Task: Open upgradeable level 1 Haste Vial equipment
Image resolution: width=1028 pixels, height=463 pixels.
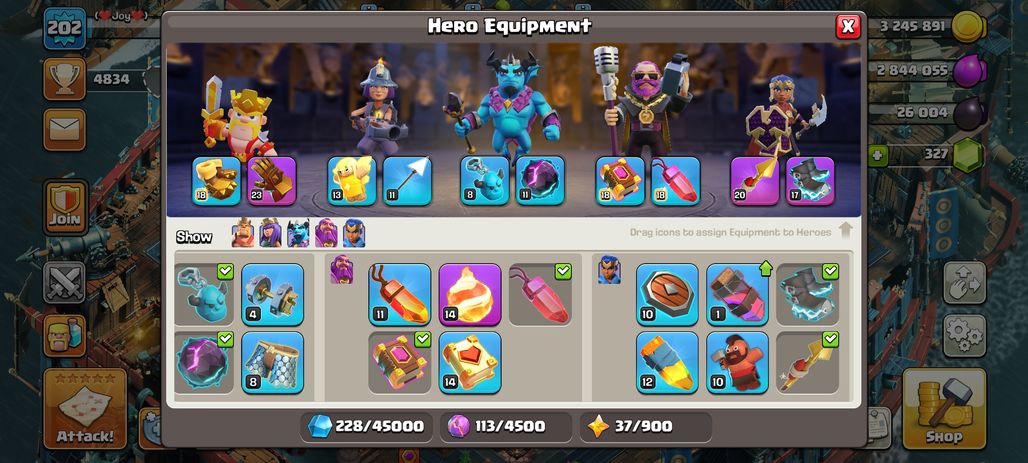Action: (737, 294)
